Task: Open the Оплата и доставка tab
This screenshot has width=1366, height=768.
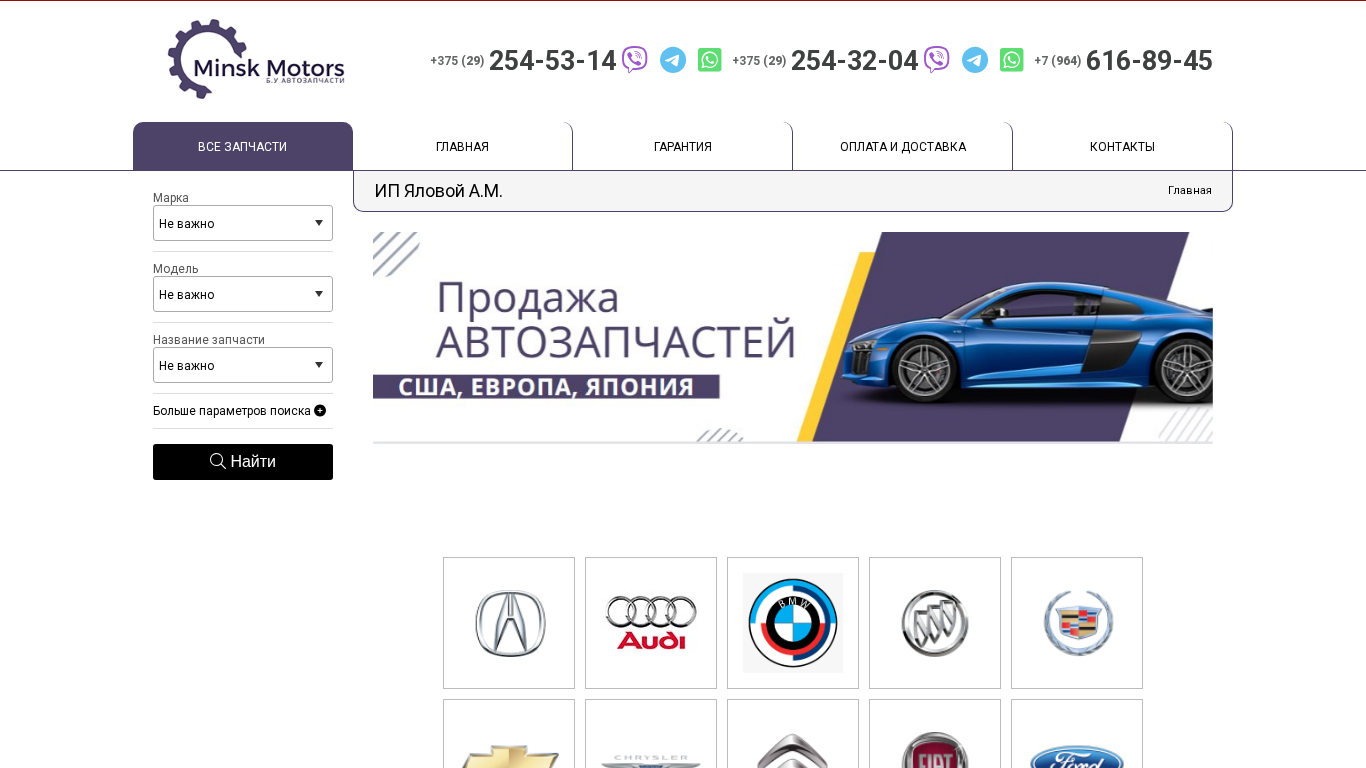Action: coord(903,146)
